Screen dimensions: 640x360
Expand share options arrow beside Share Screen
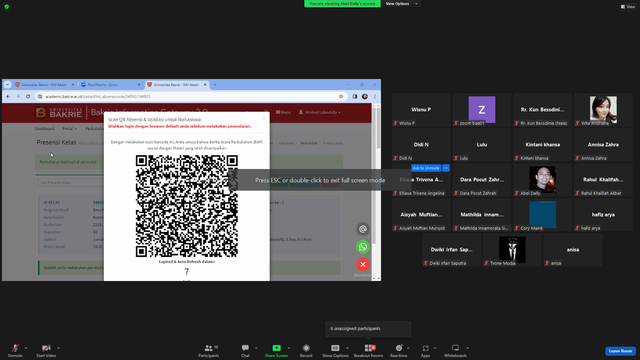point(289,348)
